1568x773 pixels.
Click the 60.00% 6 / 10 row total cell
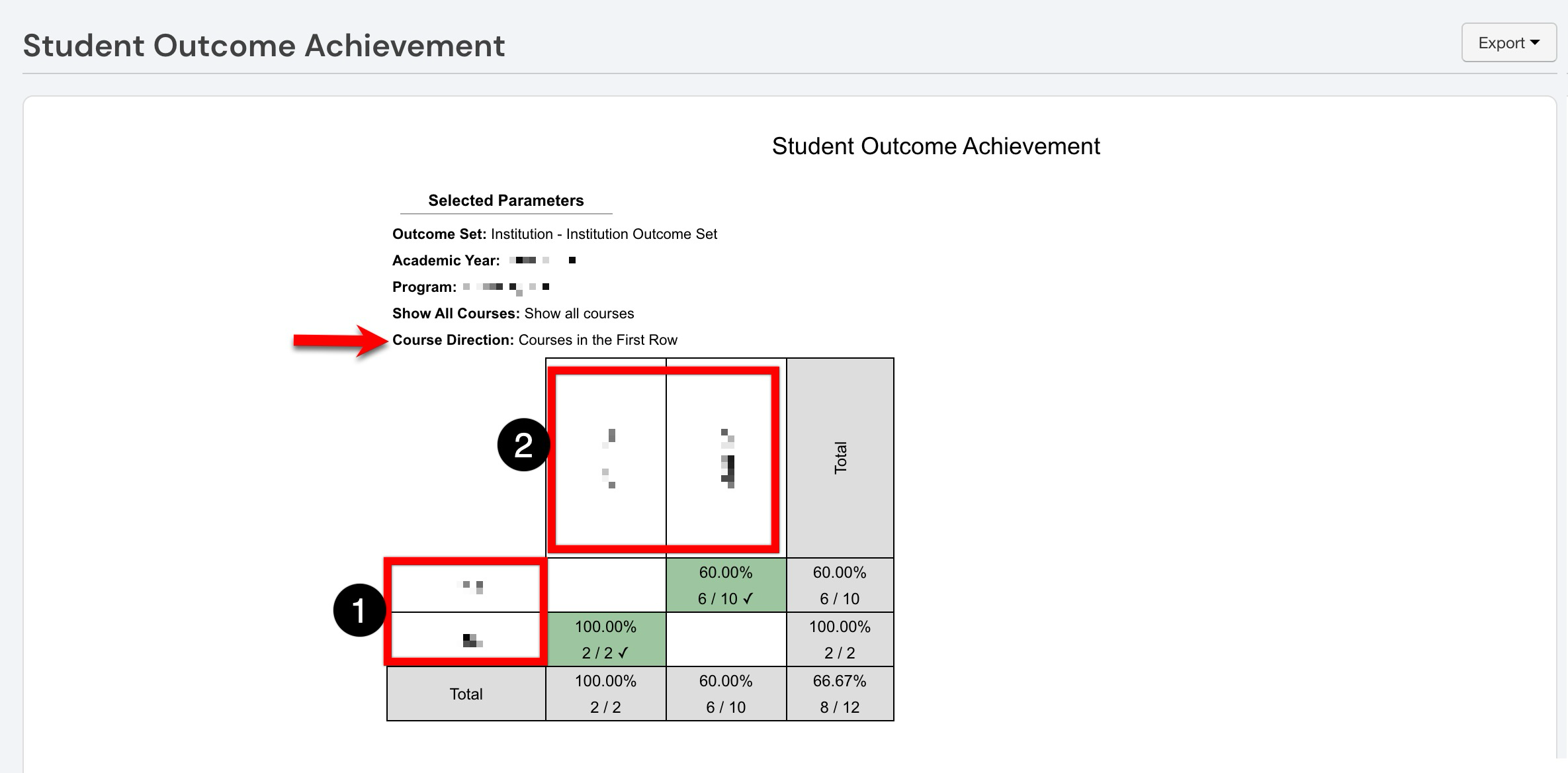click(840, 585)
